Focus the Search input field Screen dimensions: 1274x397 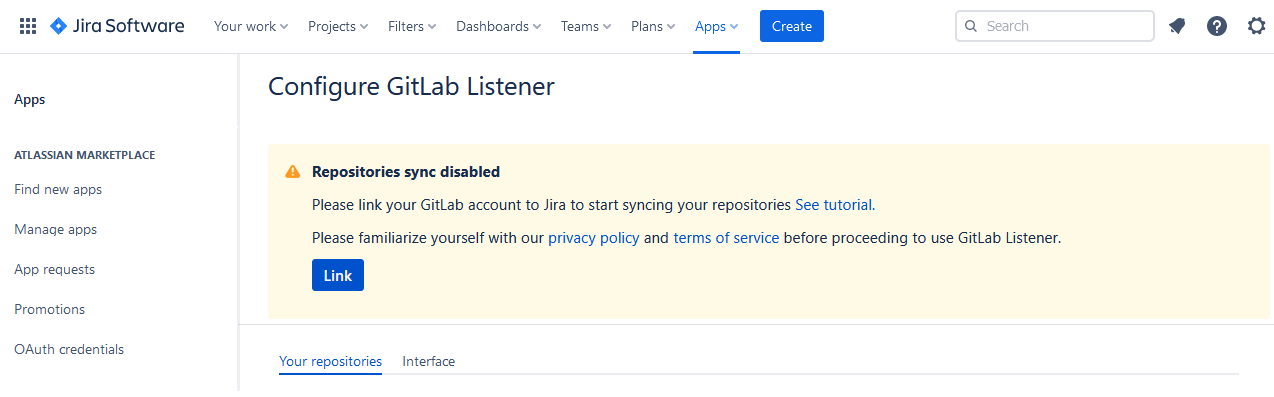(x=1055, y=26)
